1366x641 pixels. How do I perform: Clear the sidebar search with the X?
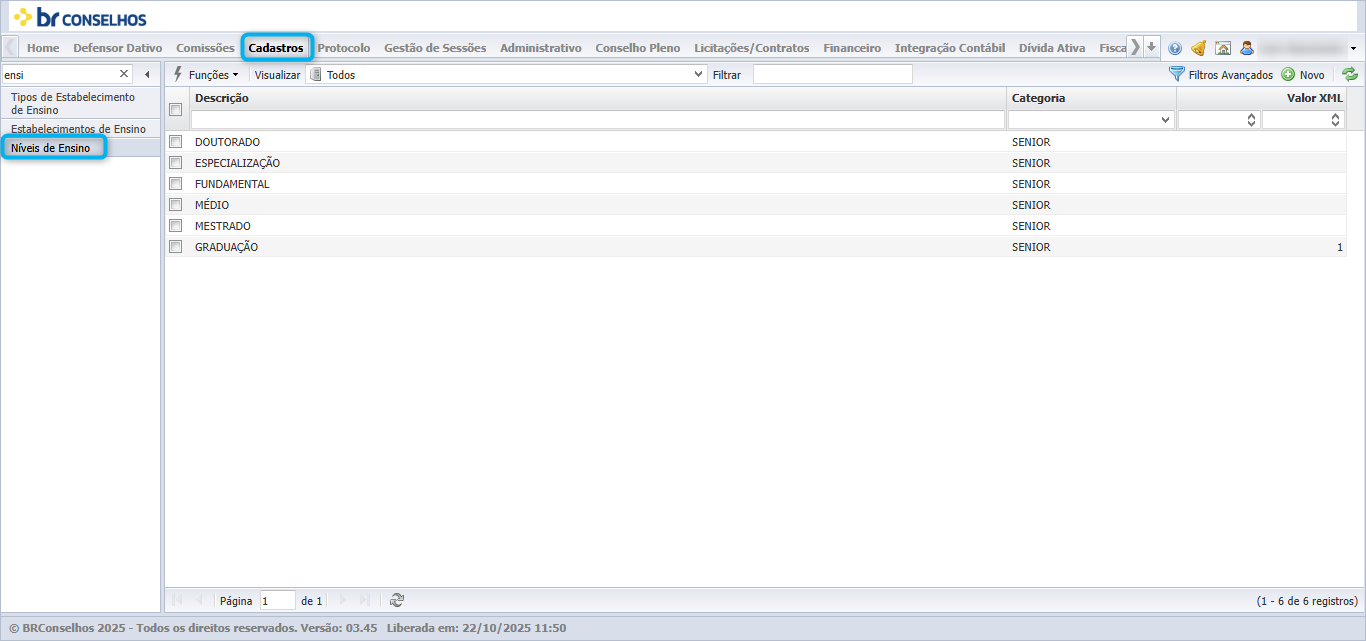[124, 74]
